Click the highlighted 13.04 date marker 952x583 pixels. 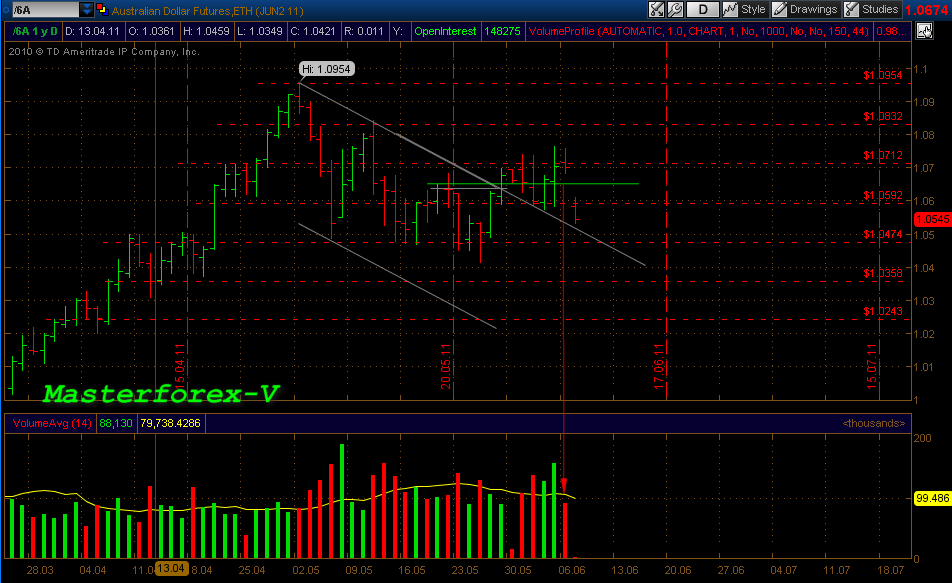click(x=171, y=568)
